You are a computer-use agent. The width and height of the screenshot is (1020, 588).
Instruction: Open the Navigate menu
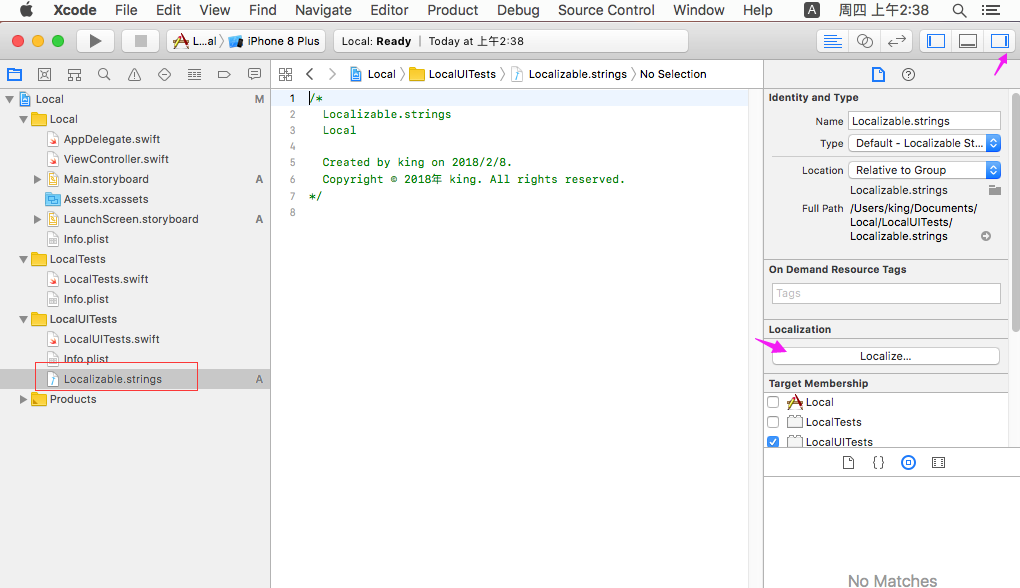click(323, 10)
